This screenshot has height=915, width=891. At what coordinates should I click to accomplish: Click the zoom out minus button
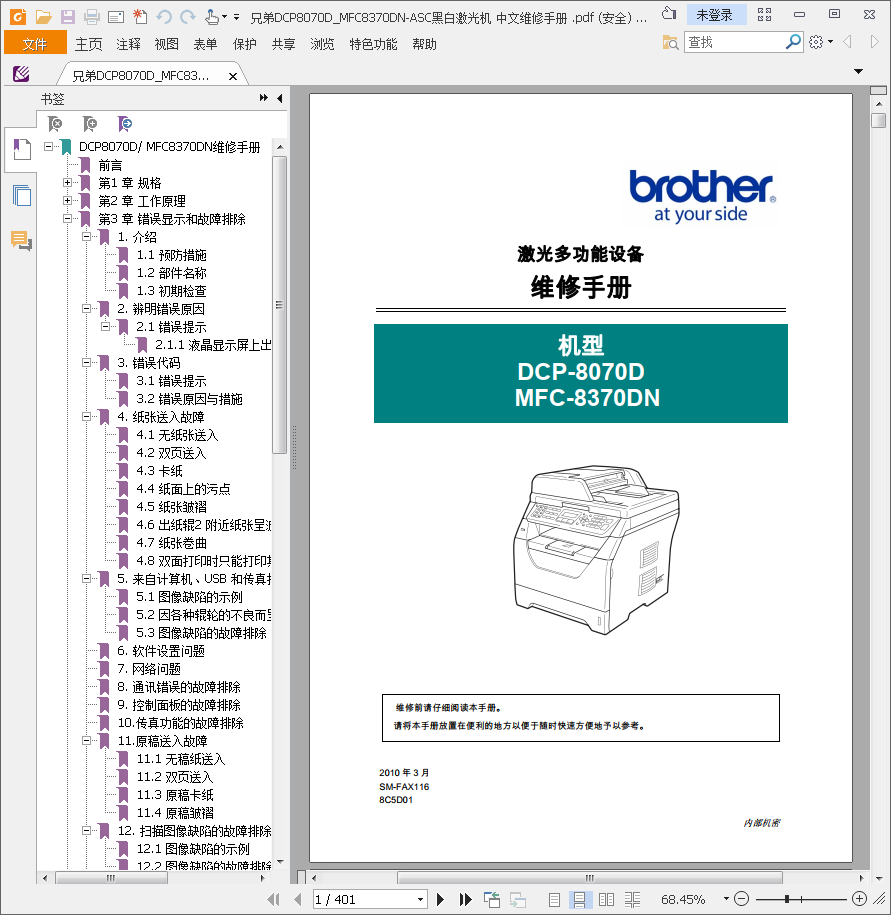(x=741, y=899)
